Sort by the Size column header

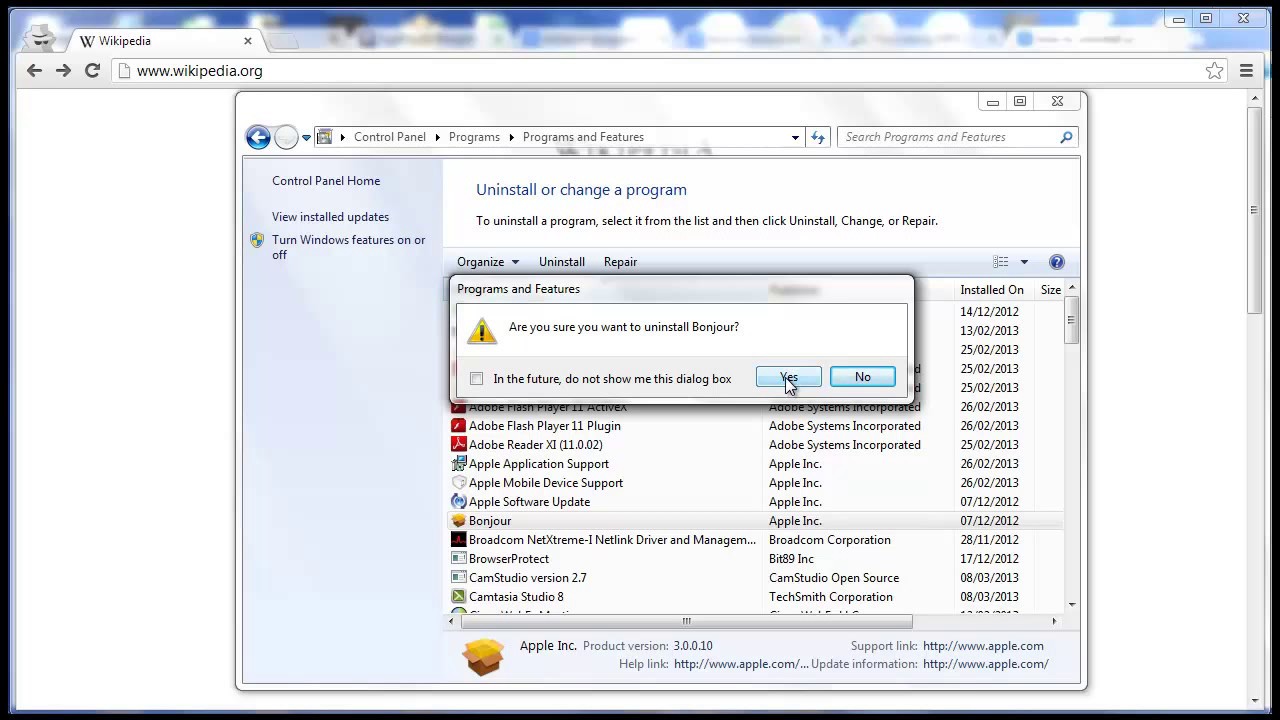(1050, 290)
